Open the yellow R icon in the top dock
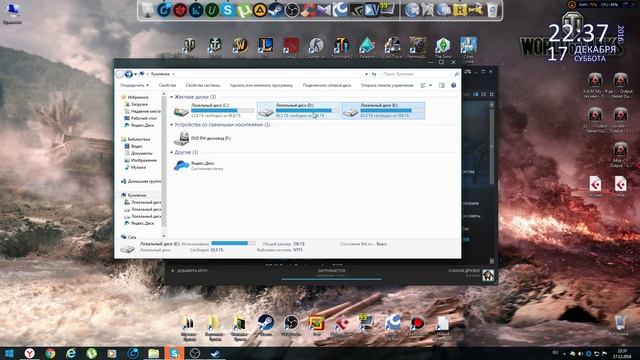 [460, 10]
